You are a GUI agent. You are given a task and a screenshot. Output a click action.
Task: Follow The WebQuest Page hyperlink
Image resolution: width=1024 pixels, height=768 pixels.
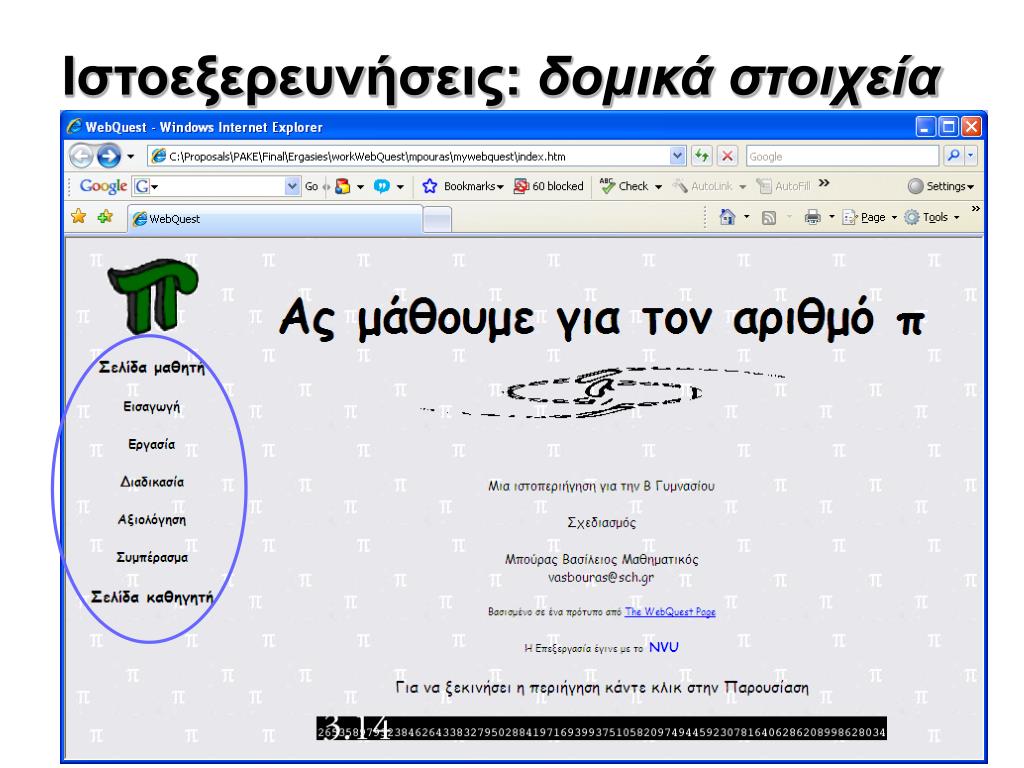pyautogui.click(x=670, y=612)
